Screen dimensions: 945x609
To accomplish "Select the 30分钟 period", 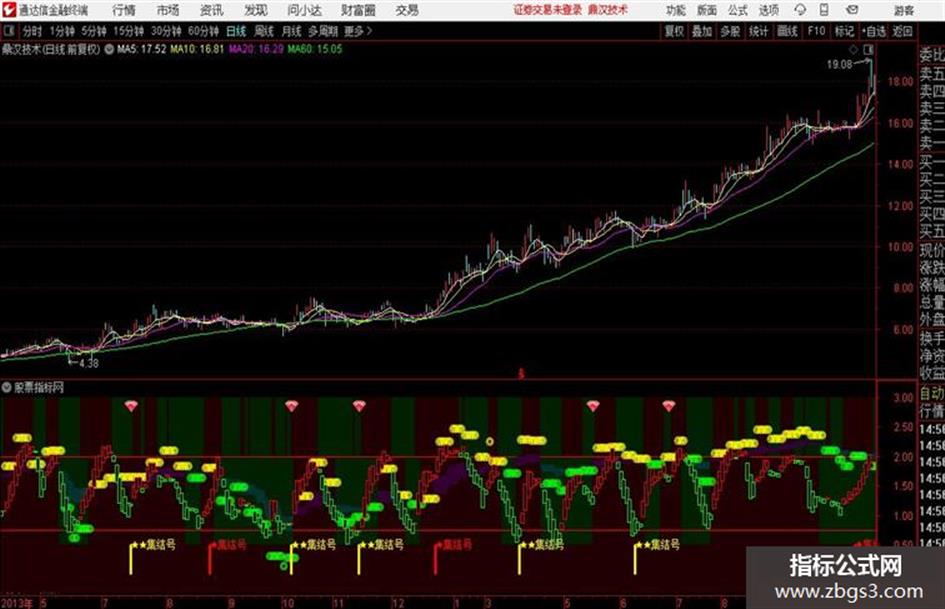I will (x=166, y=31).
